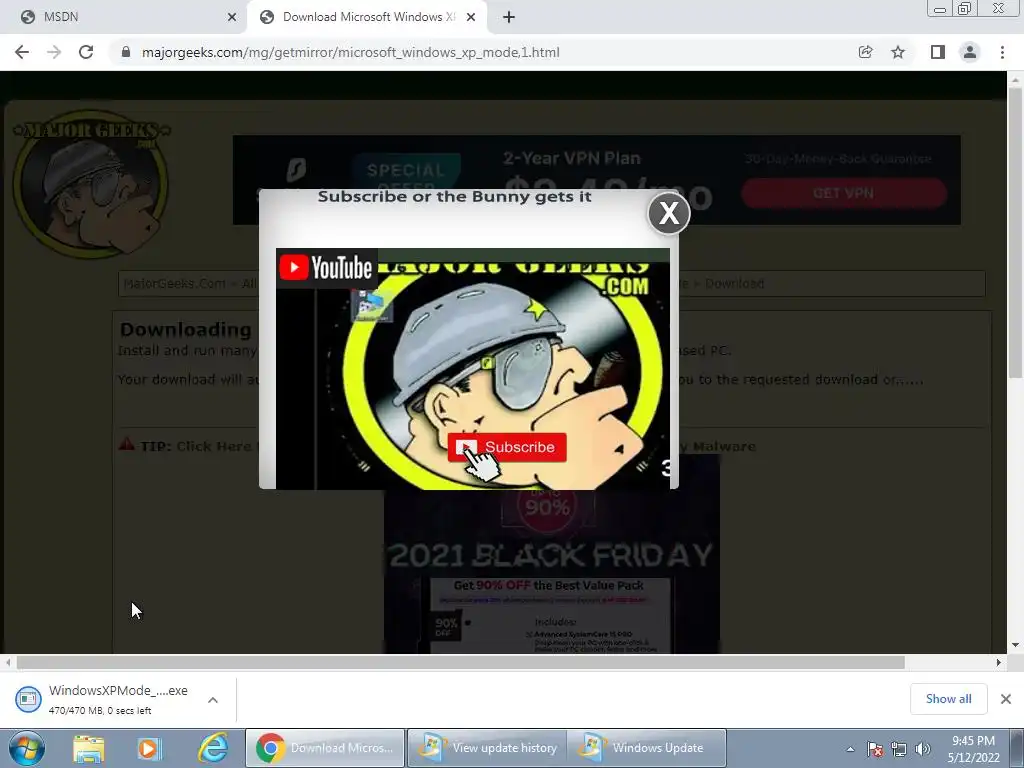
Task: Toggle the Chrome side panel icon
Action: 938,52
